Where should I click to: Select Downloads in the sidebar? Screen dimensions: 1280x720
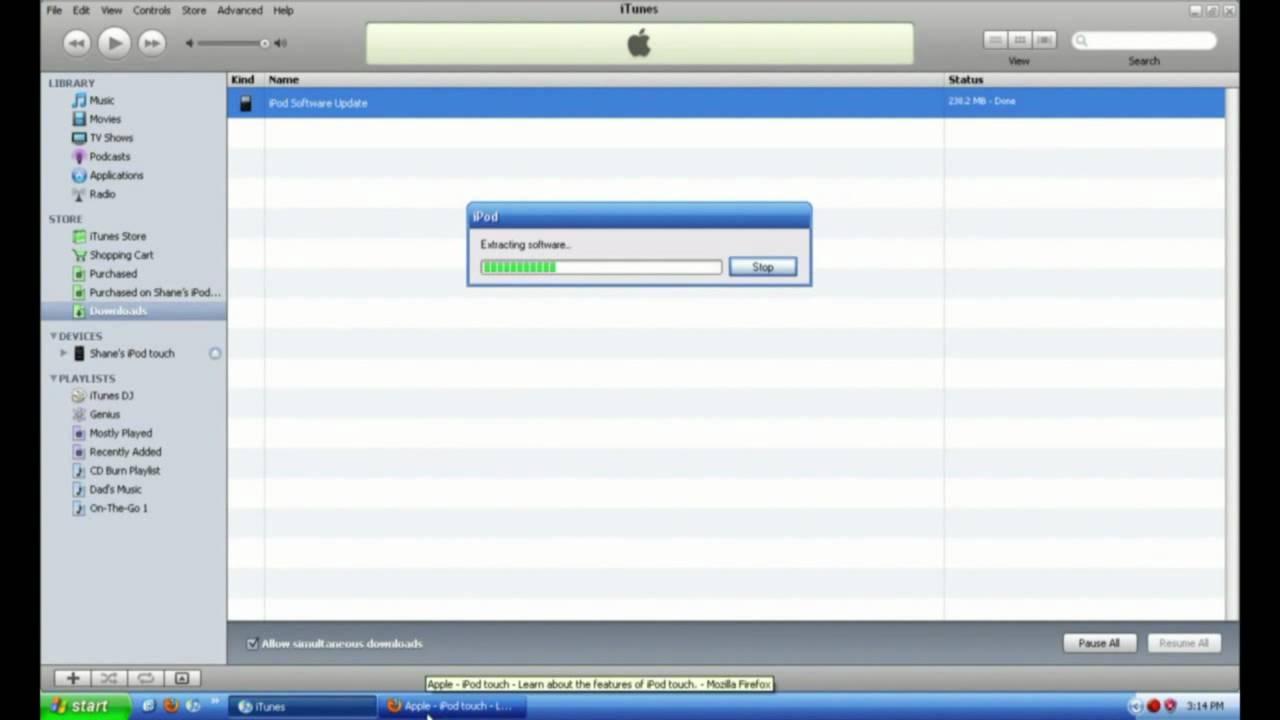click(x=134, y=311)
